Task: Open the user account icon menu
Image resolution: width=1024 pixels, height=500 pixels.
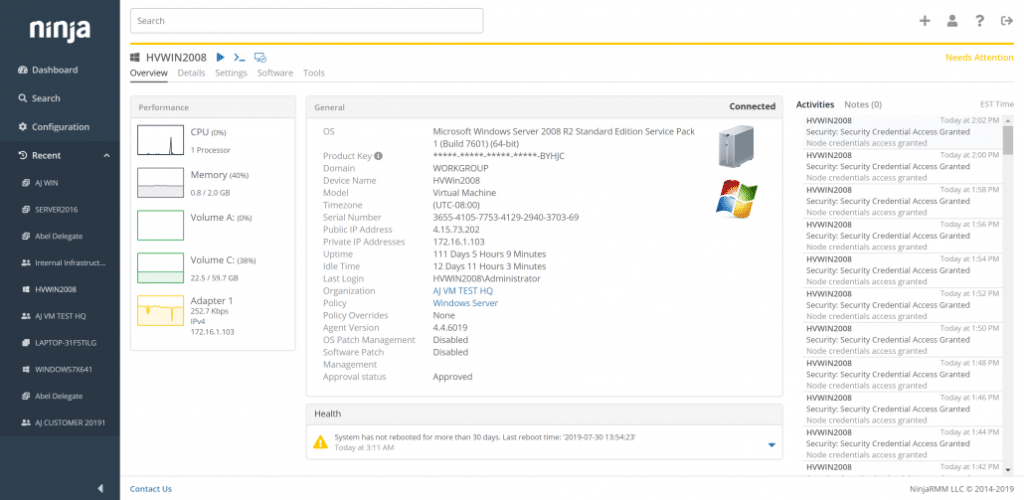Action: tap(952, 21)
